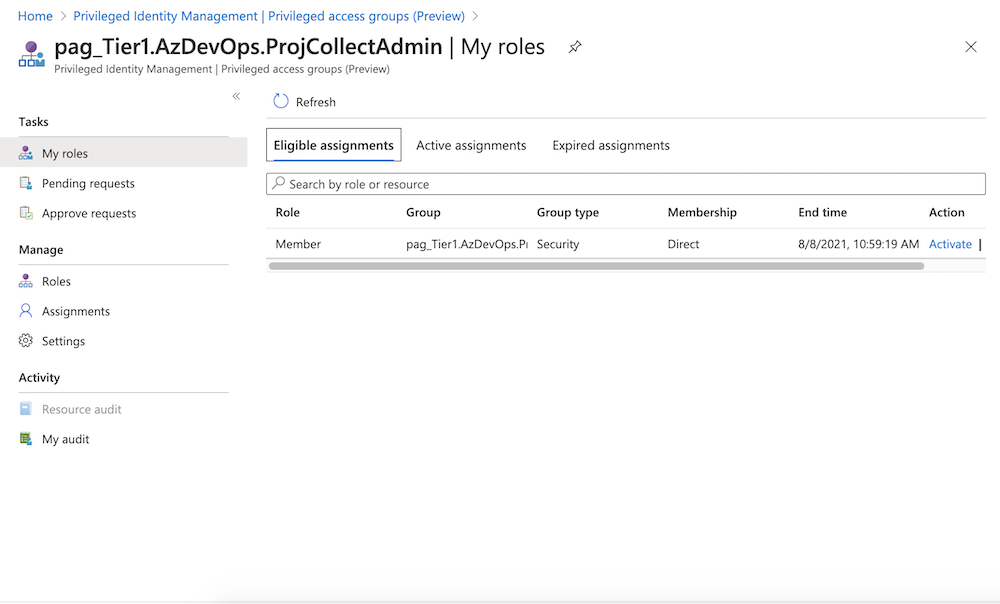Go to Home in the breadcrumb

pyautogui.click(x=35, y=16)
